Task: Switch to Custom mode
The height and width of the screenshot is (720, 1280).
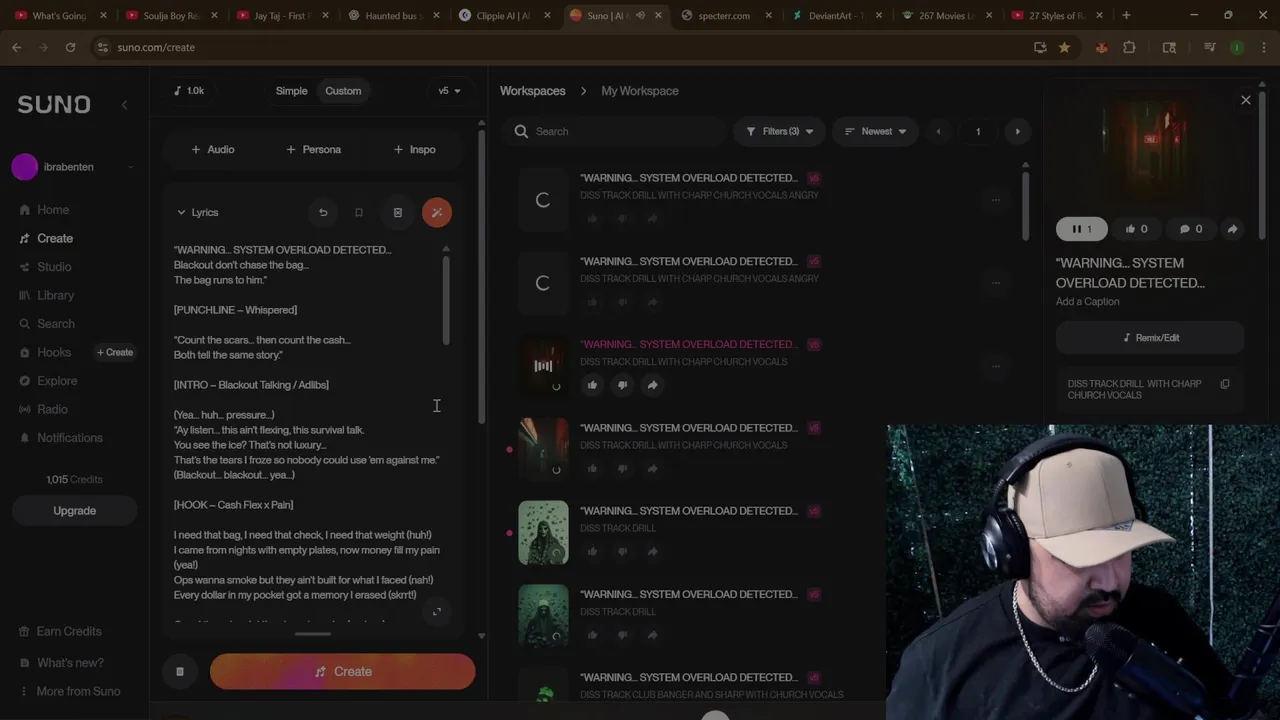Action: coord(343,91)
